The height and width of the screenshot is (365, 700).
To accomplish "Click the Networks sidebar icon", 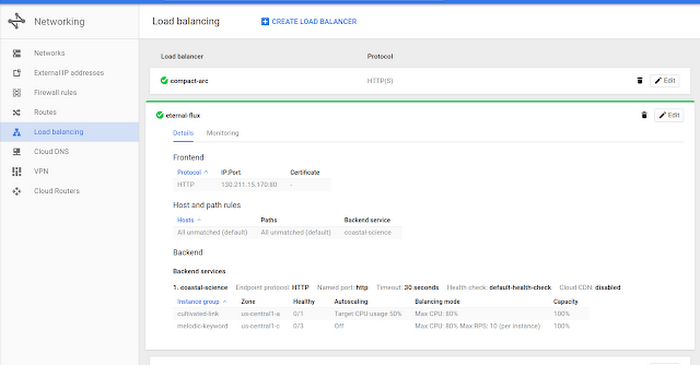I will pos(17,53).
